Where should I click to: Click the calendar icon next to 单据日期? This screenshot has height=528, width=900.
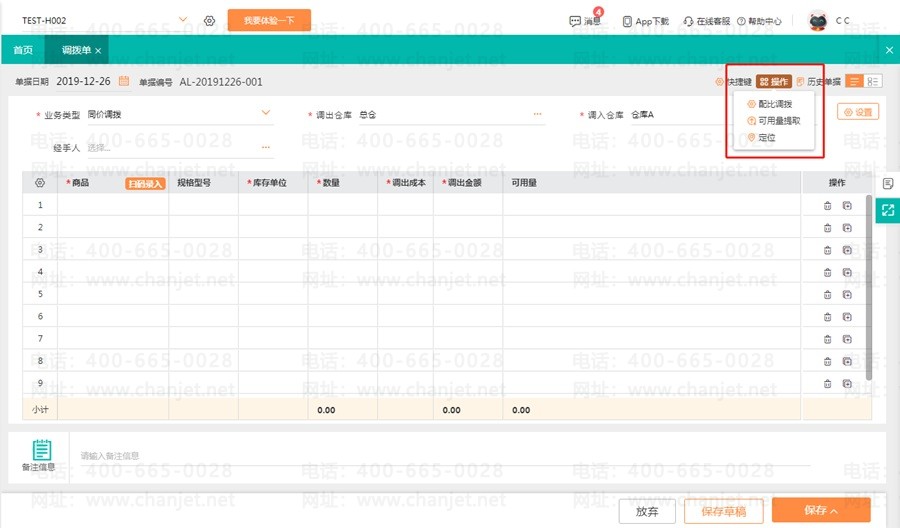[x=124, y=81]
